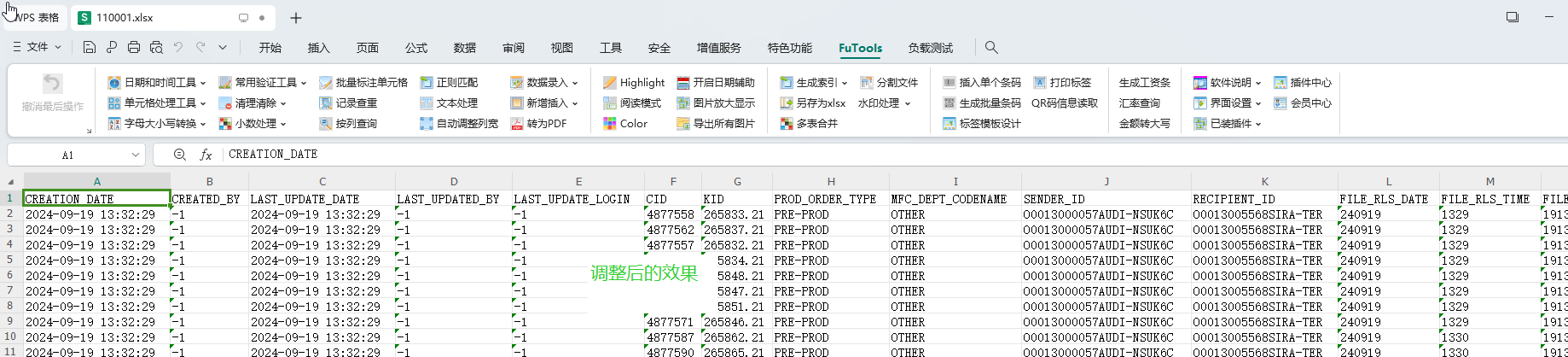Open 会员中心 member center
The height and width of the screenshot is (357, 1568).
[1303, 103]
